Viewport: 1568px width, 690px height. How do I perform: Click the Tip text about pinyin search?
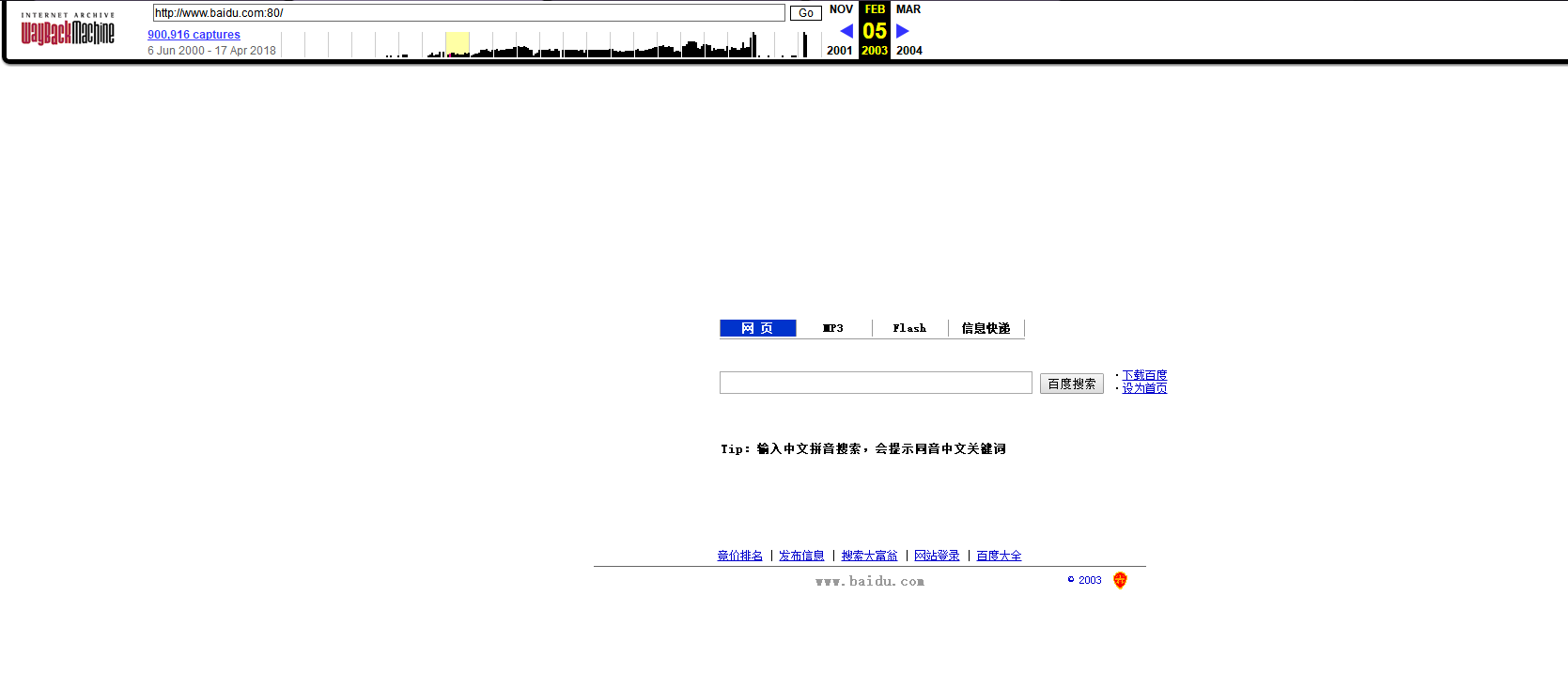[x=863, y=448]
